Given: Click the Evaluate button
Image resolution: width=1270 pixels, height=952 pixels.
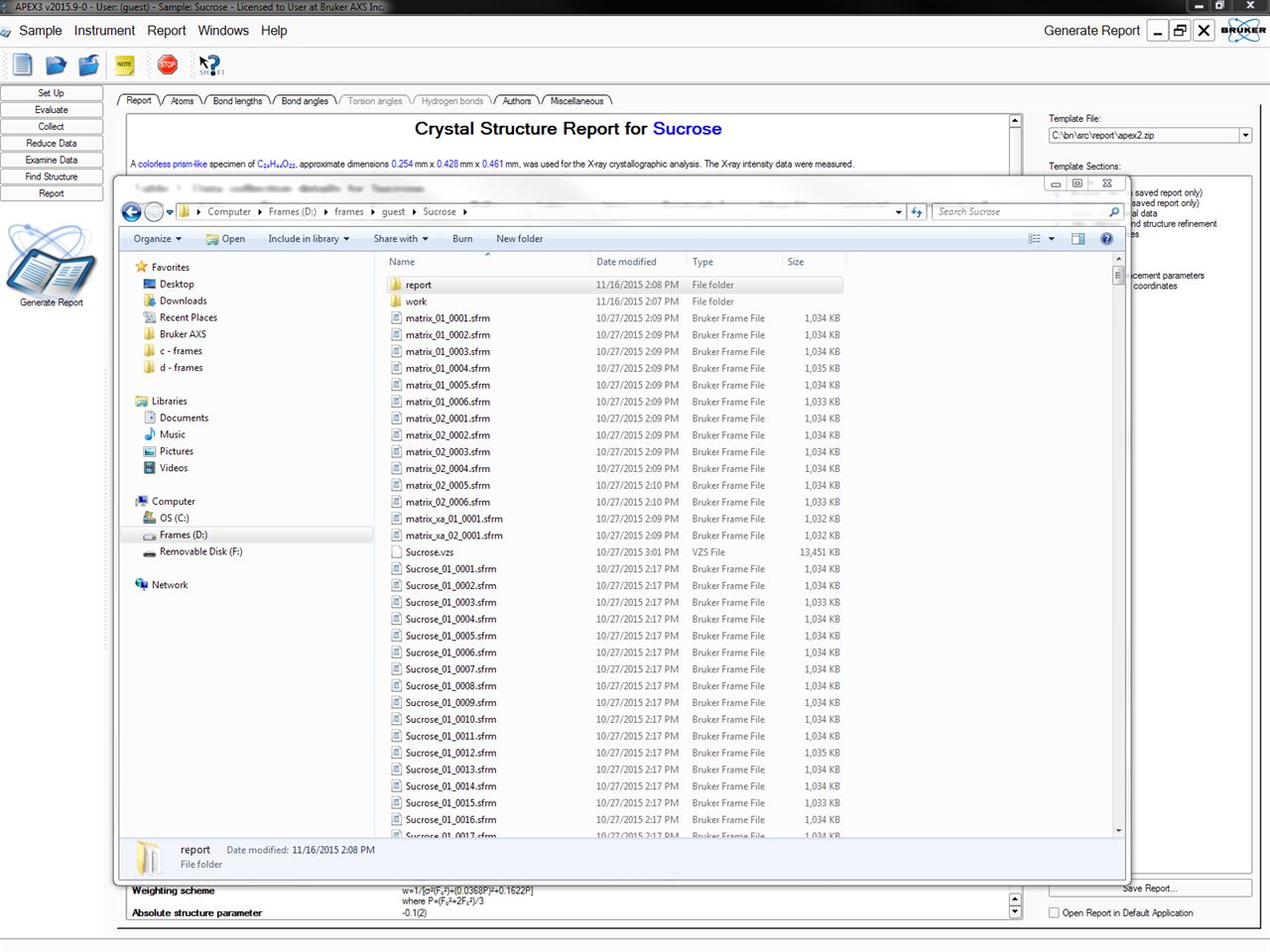Looking at the screenshot, I should click(52, 110).
